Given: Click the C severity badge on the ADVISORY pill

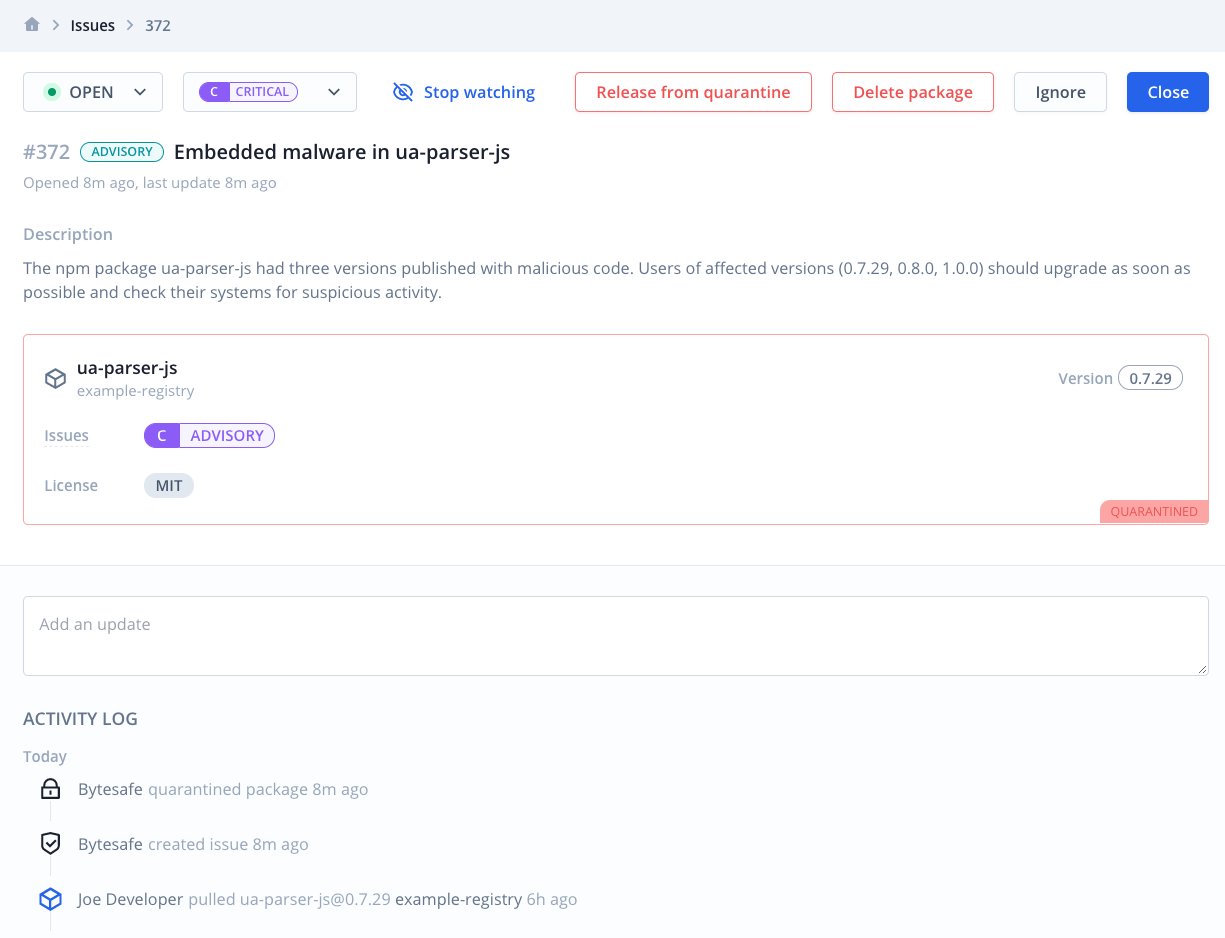Looking at the screenshot, I should pos(161,435).
